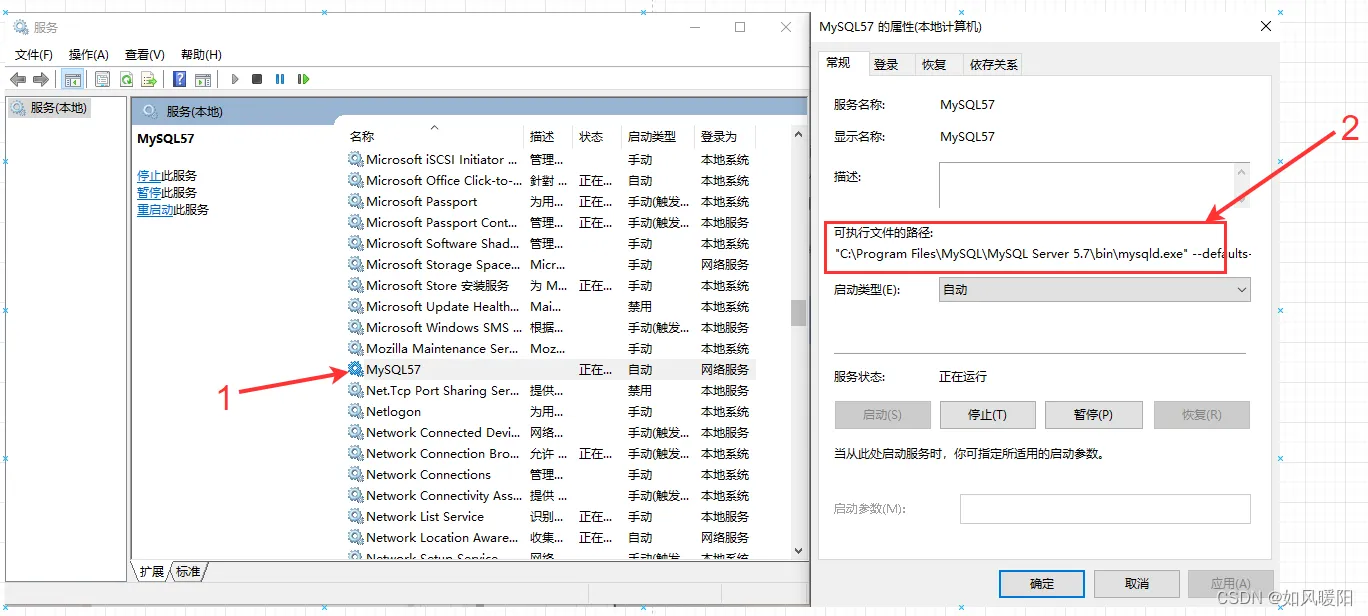Sort list by 登录为 column header
1368x616 pixels.
click(x=725, y=137)
